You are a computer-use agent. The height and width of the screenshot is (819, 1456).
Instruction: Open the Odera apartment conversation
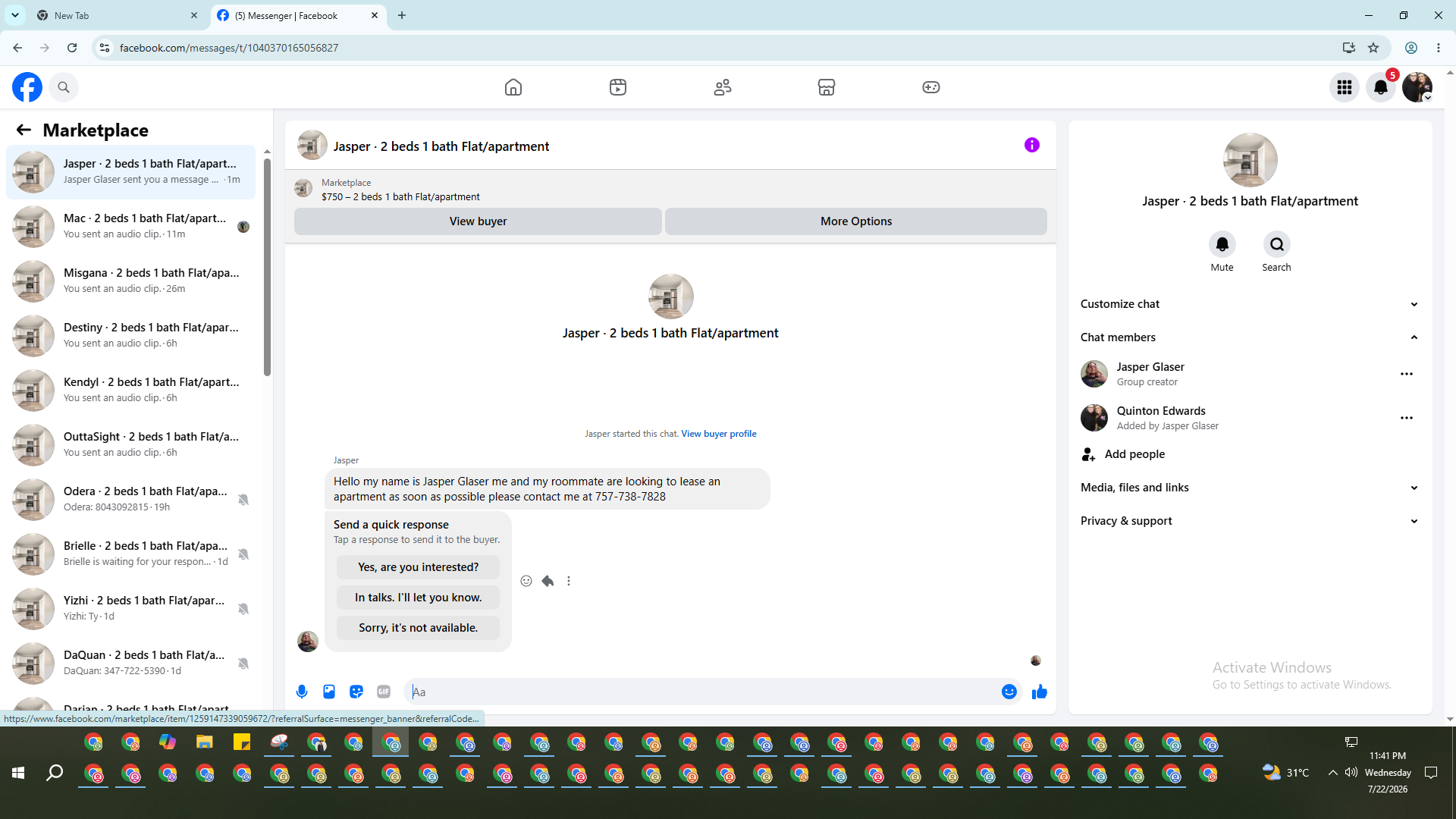point(130,500)
